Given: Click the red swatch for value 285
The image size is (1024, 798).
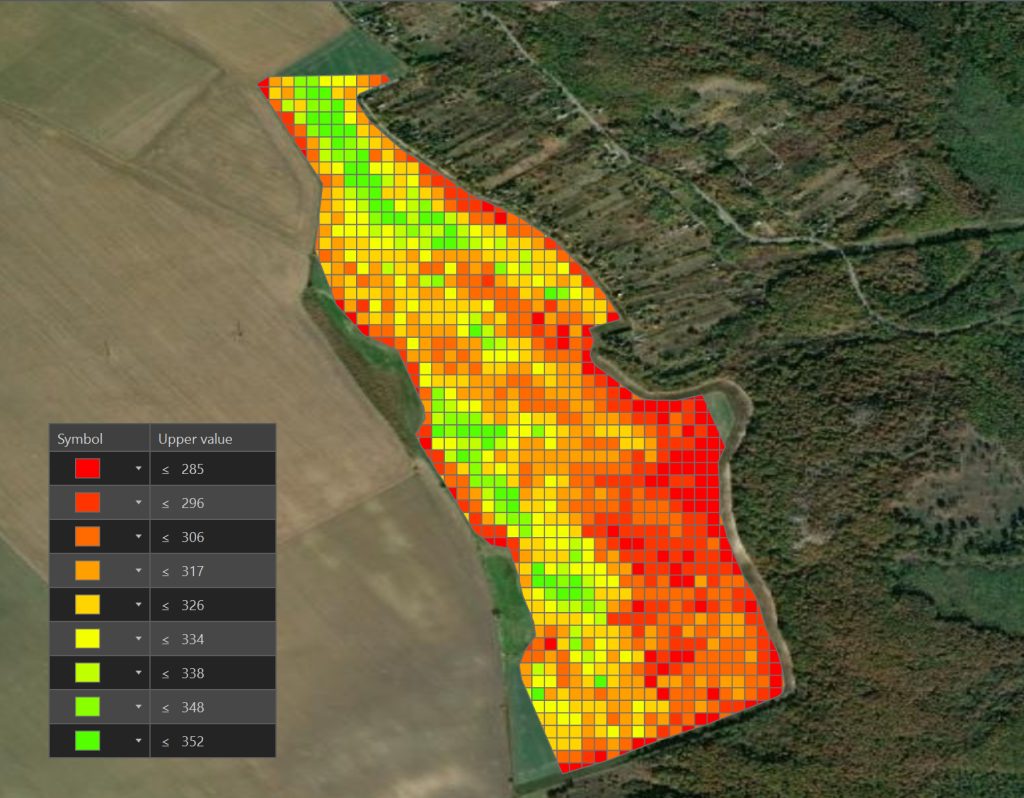Looking at the screenshot, I should coord(88,468).
